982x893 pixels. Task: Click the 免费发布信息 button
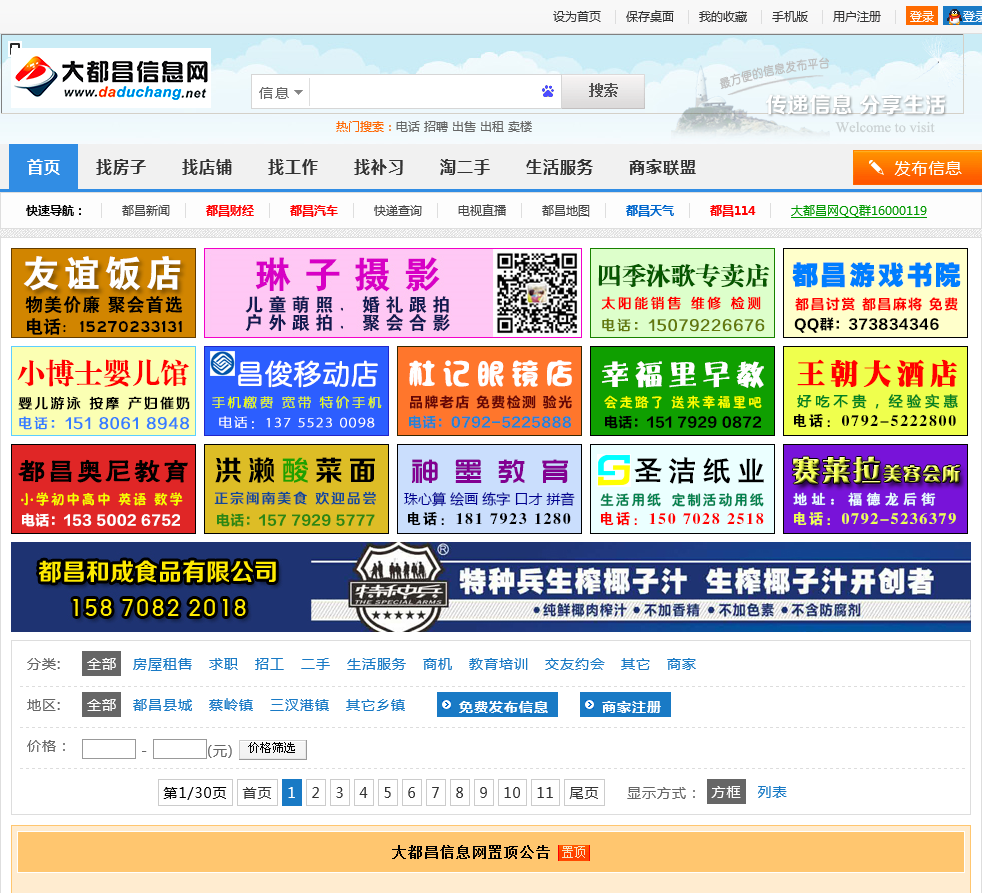tap(497, 706)
